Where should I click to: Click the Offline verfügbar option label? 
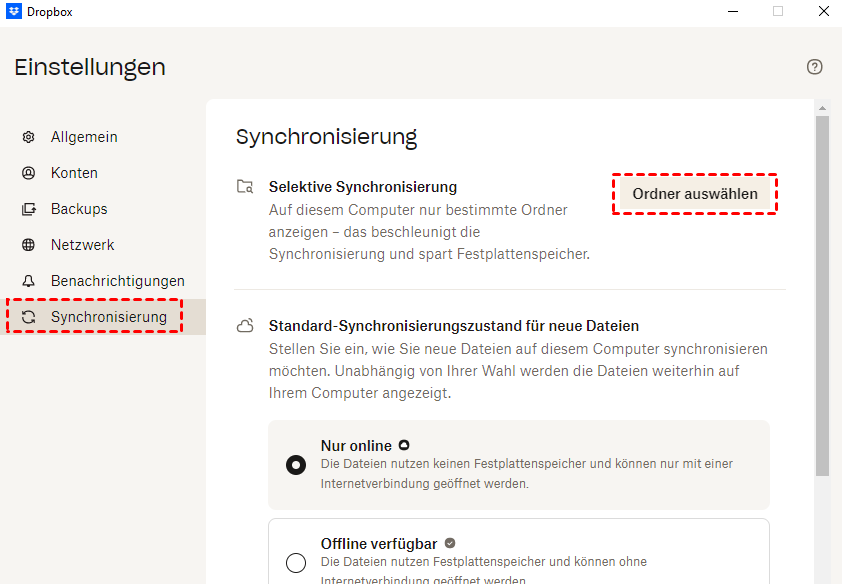[x=379, y=544]
